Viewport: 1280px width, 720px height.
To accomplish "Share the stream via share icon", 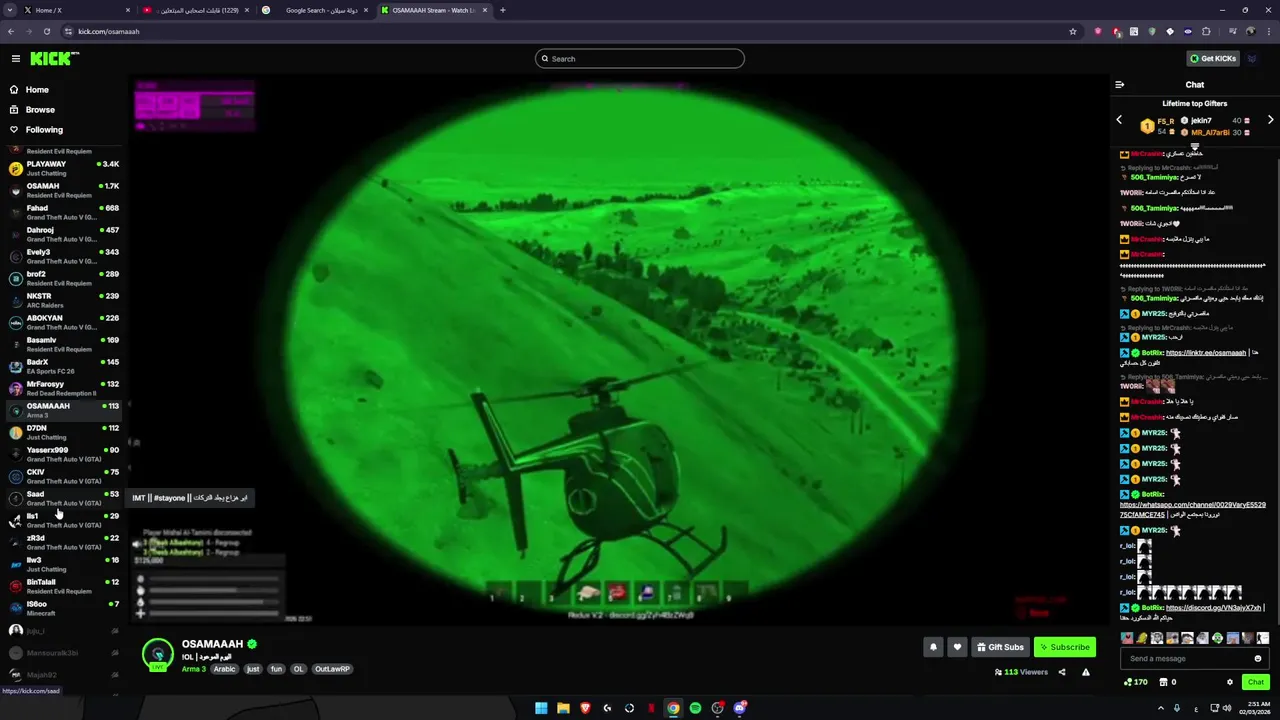I will pyautogui.click(x=1062, y=672).
